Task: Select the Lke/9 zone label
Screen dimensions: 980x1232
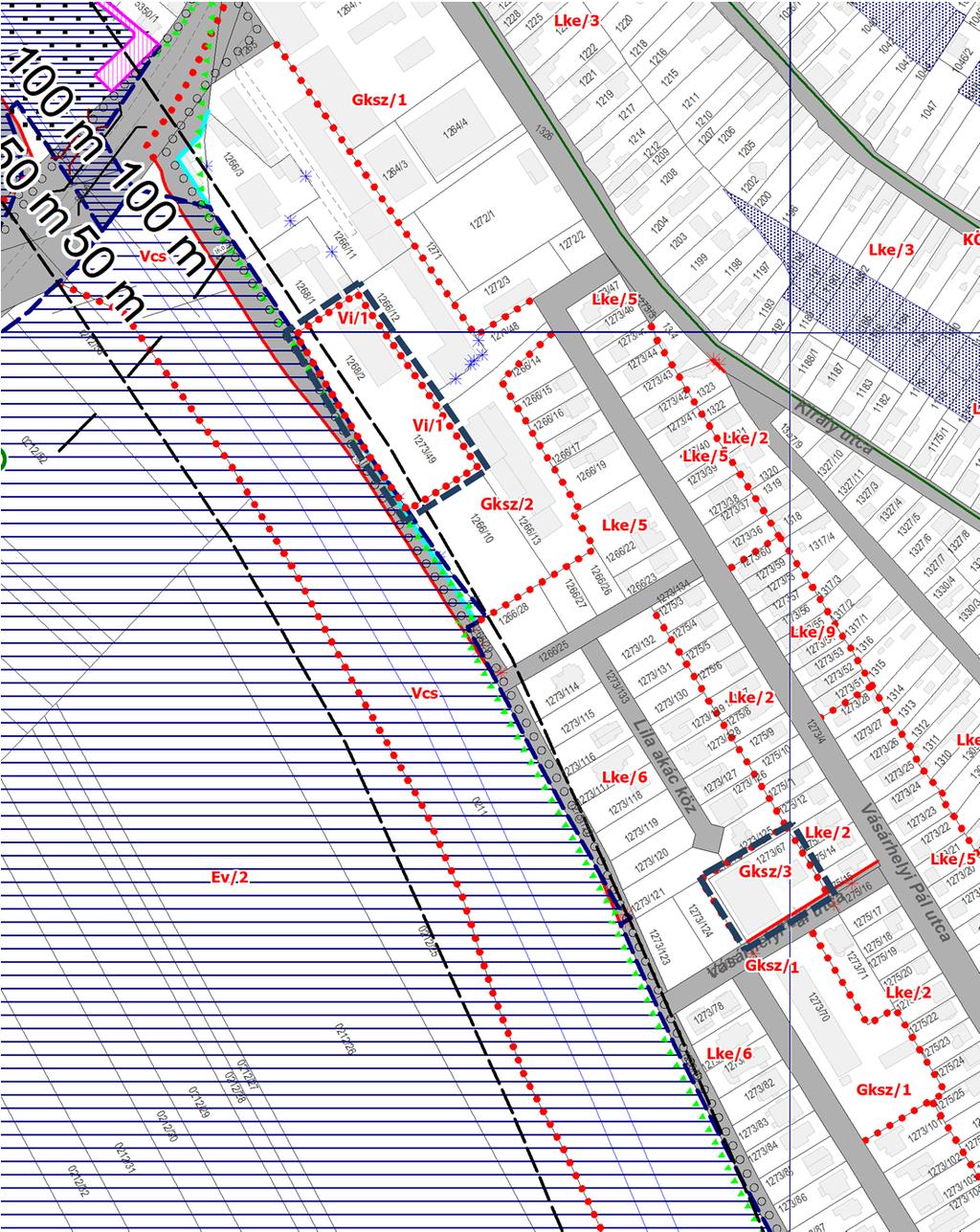Action: click(x=813, y=633)
